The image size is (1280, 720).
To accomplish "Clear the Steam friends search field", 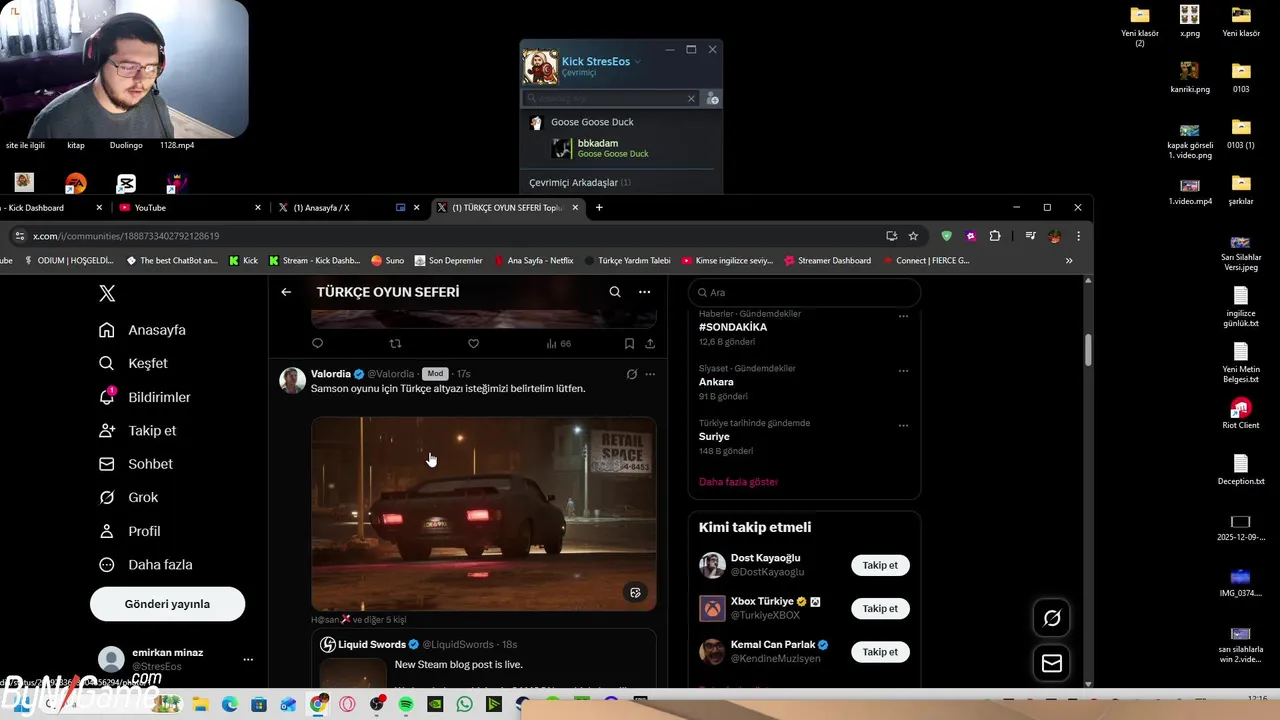I will [x=691, y=98].
